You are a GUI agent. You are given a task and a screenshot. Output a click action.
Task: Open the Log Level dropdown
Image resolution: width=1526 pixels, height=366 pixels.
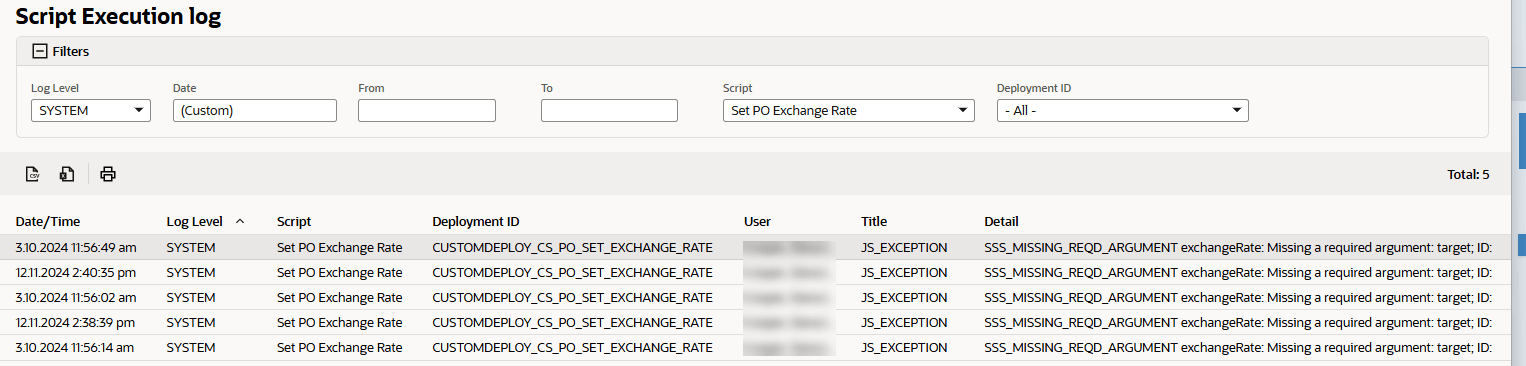click(91, 111)
